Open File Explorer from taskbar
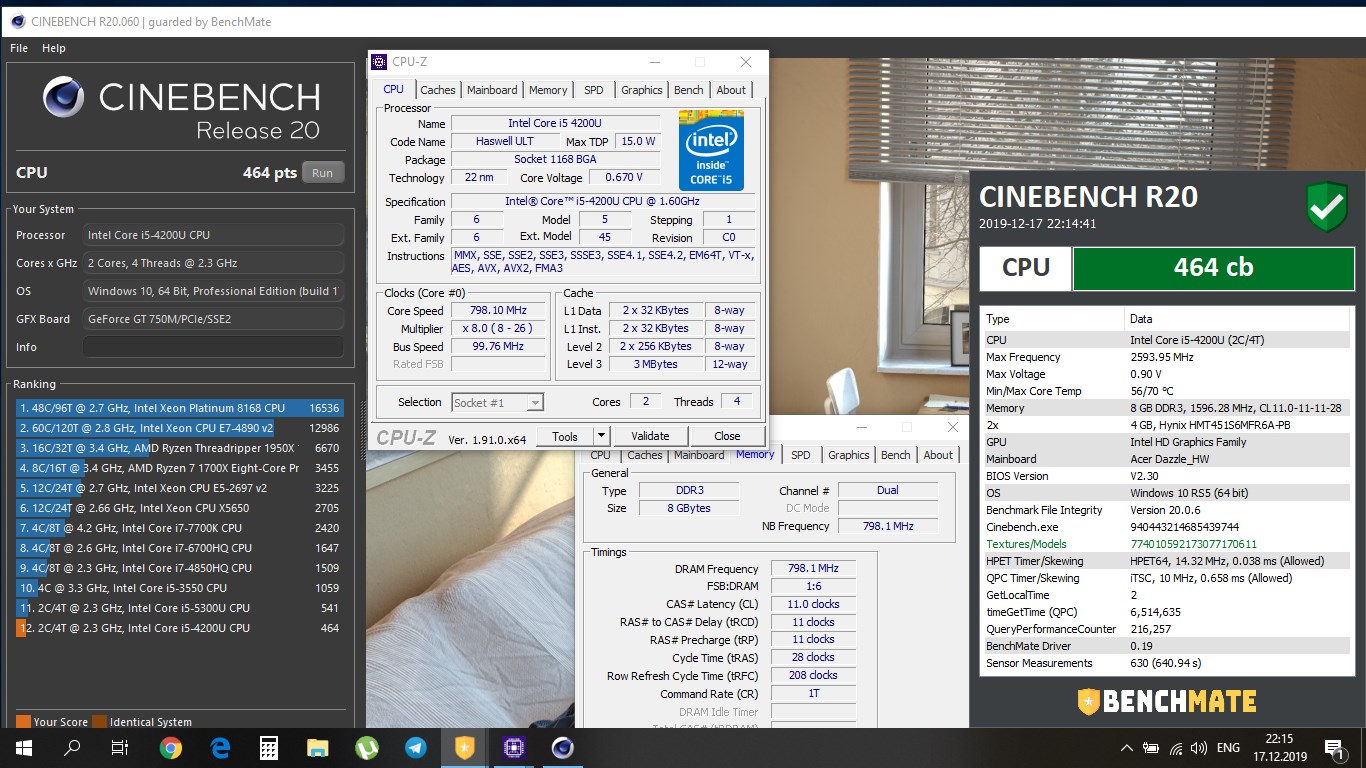This screenshot has width=1366, height=768. [317, 747]
